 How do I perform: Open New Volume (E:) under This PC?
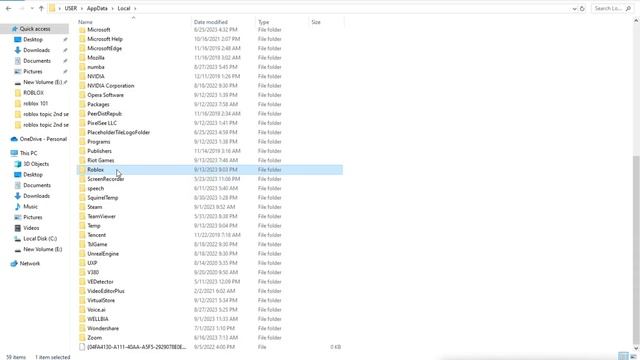coord(42,249)
